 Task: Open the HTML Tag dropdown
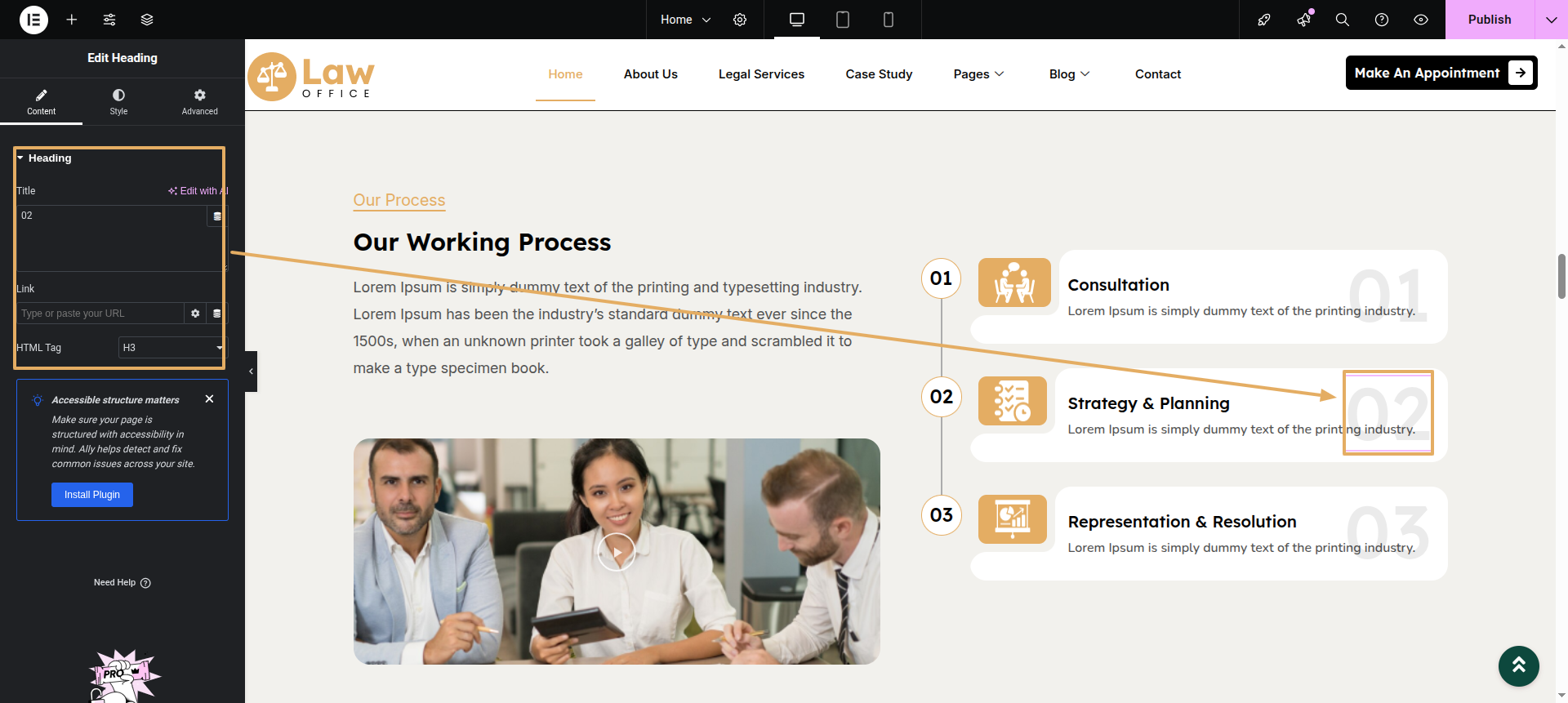point(171,348)
